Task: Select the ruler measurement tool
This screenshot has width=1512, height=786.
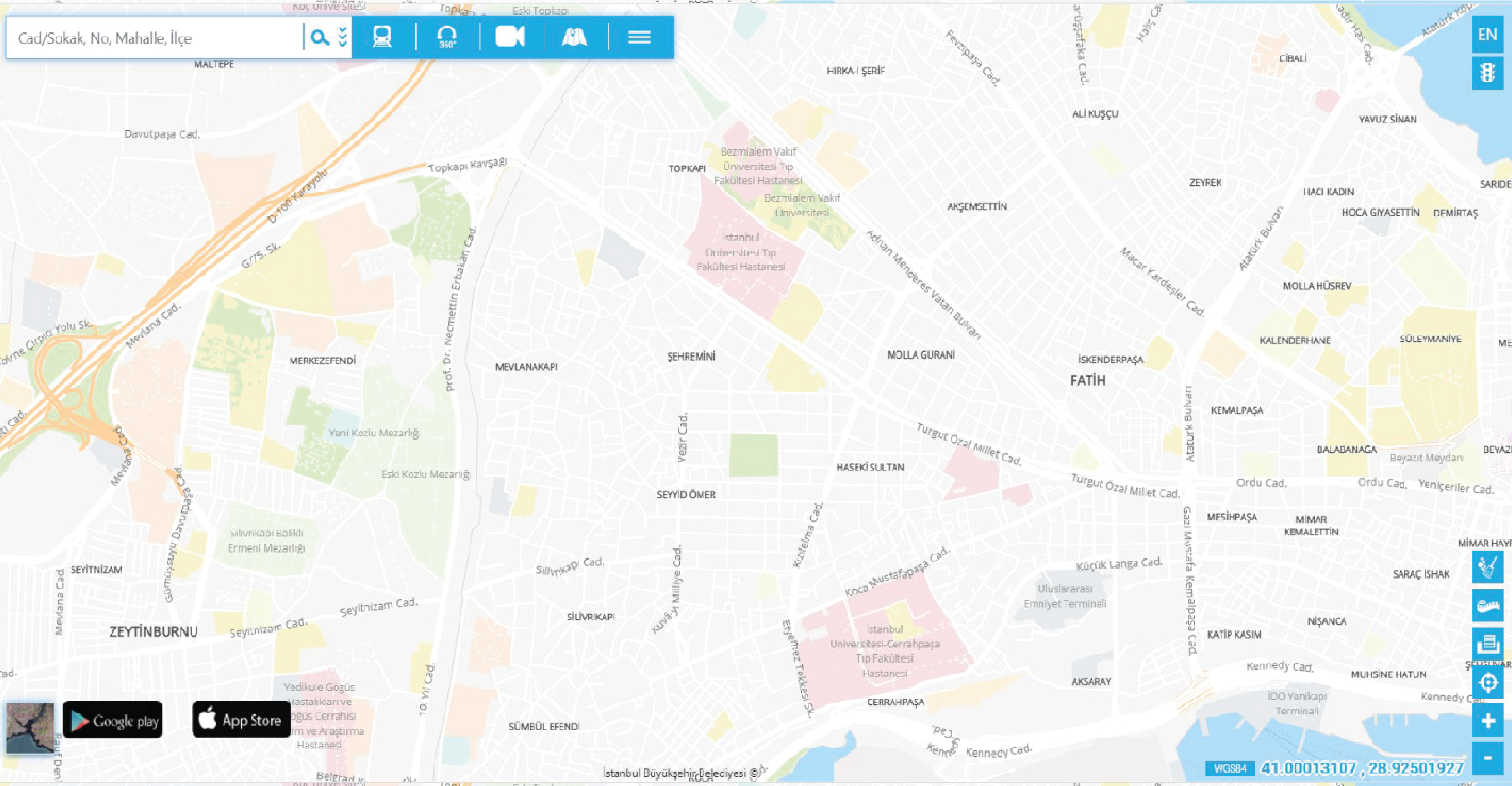Action: (1487, 606)
